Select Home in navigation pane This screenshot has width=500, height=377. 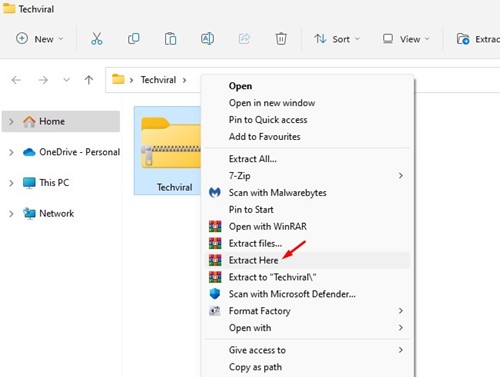[61, 121]
